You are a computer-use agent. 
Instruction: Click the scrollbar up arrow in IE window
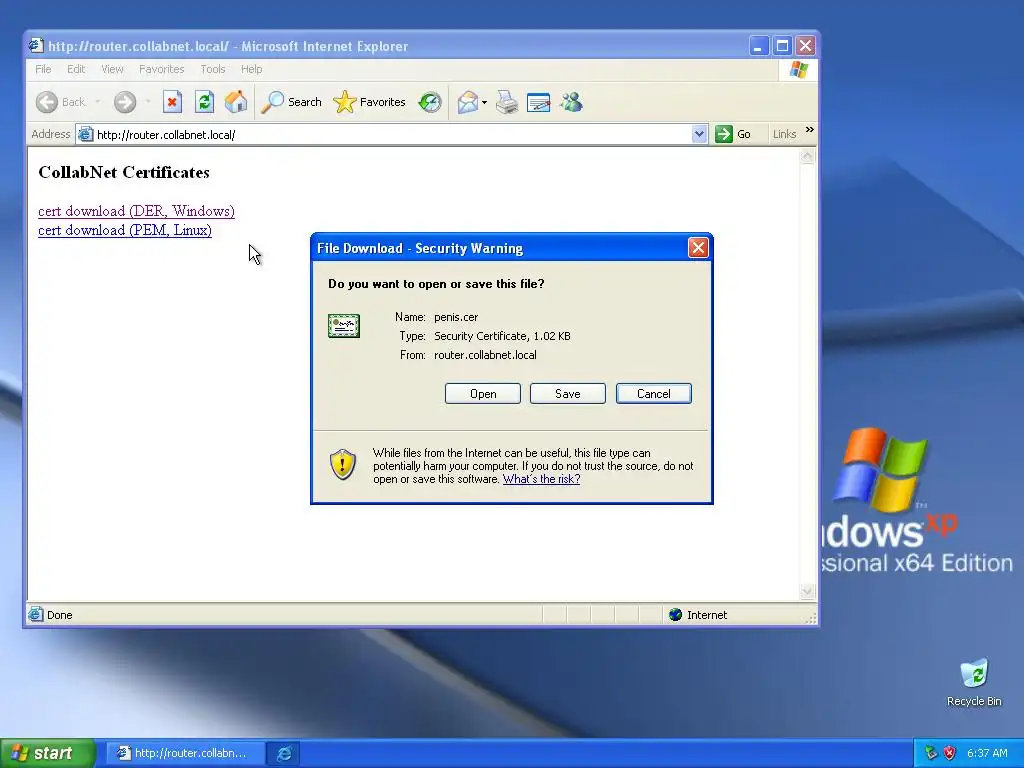[807, 156]
